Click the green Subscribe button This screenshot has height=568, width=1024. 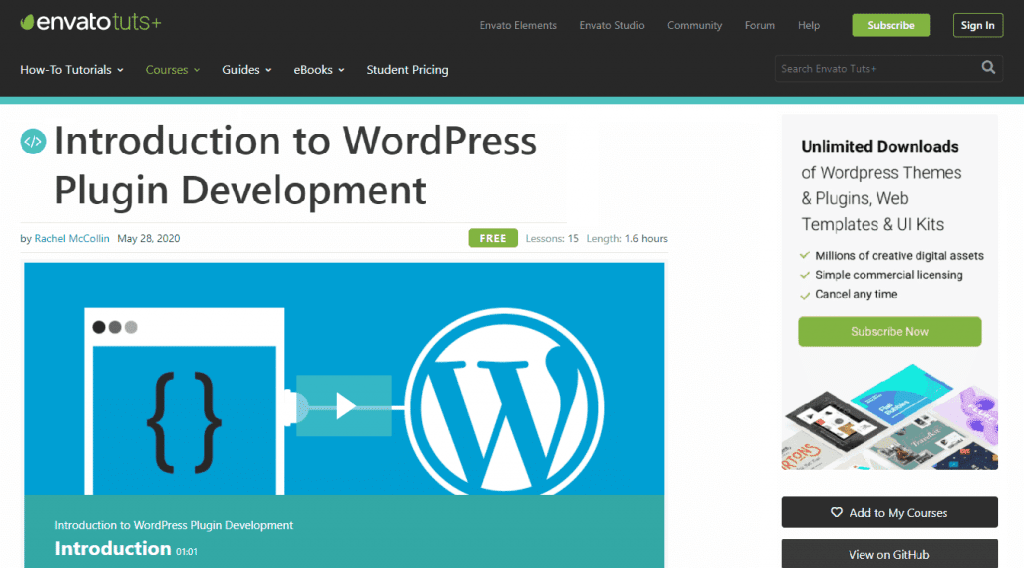[891, 25]
